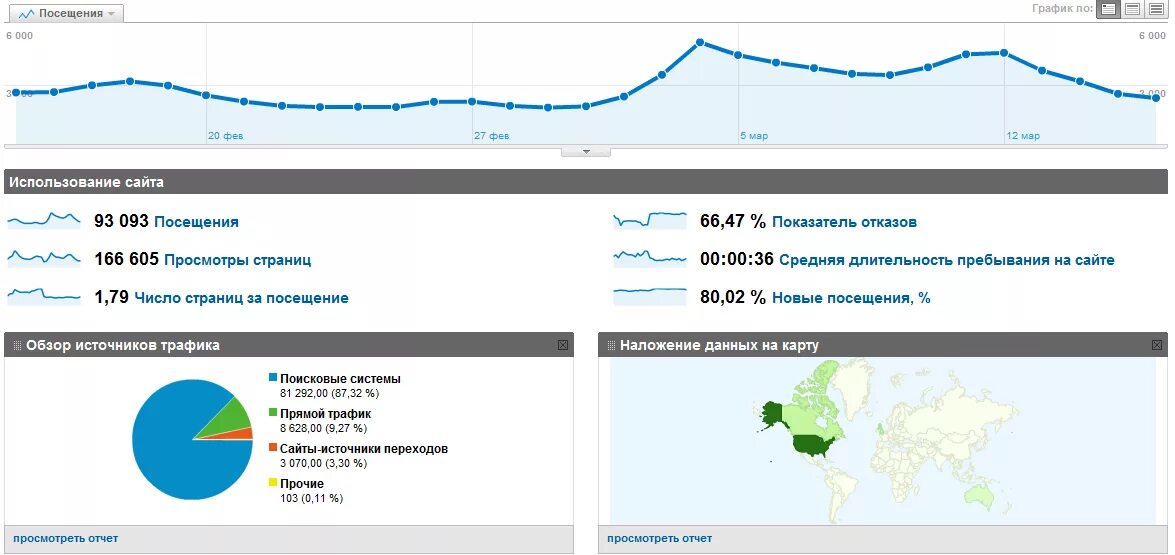Click the 93 093 visits figure
This screenshot has width=1175, height=555.
click(121, 222)
